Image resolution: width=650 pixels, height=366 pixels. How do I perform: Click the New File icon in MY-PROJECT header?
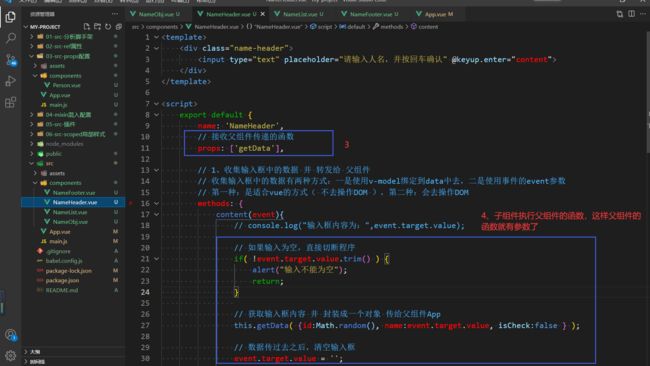[x=86, y=27]
